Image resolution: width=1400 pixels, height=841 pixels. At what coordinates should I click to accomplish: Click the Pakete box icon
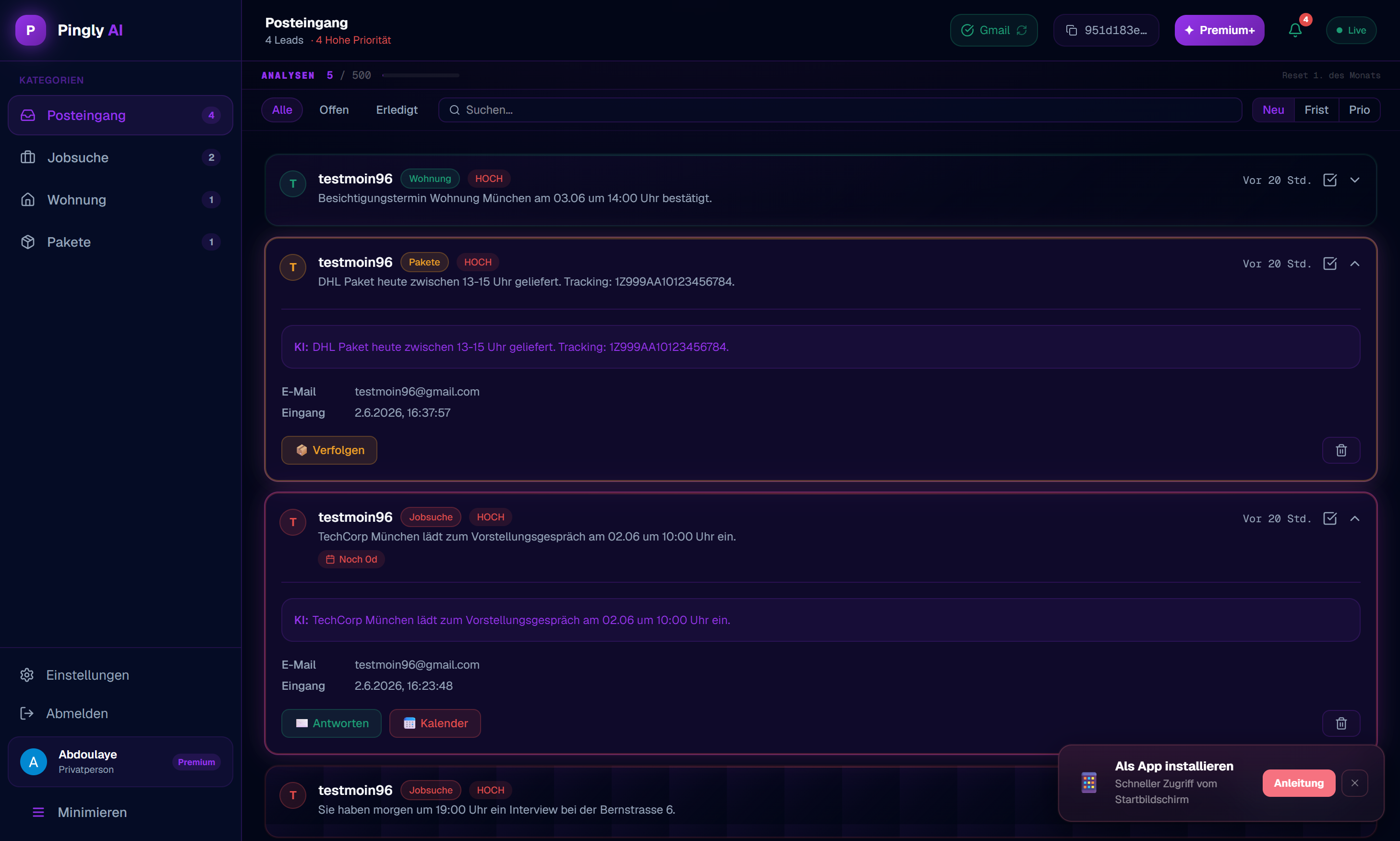(x=28, y=242)
